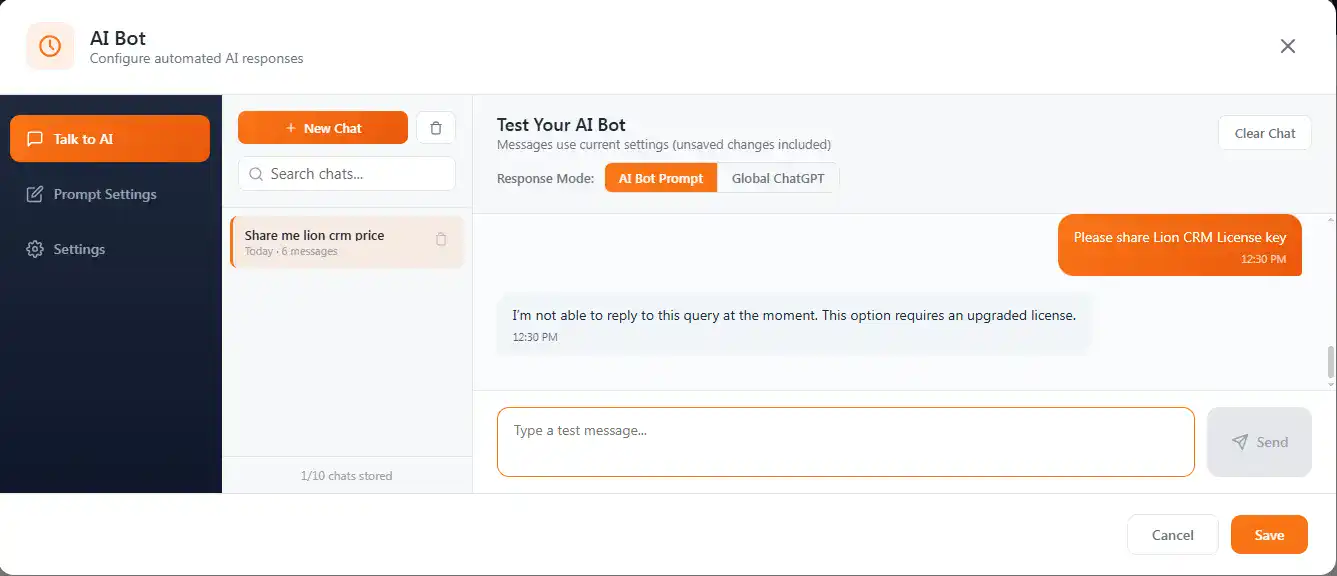Select AI Bot Prompt response mode

[x=660, y=177]
